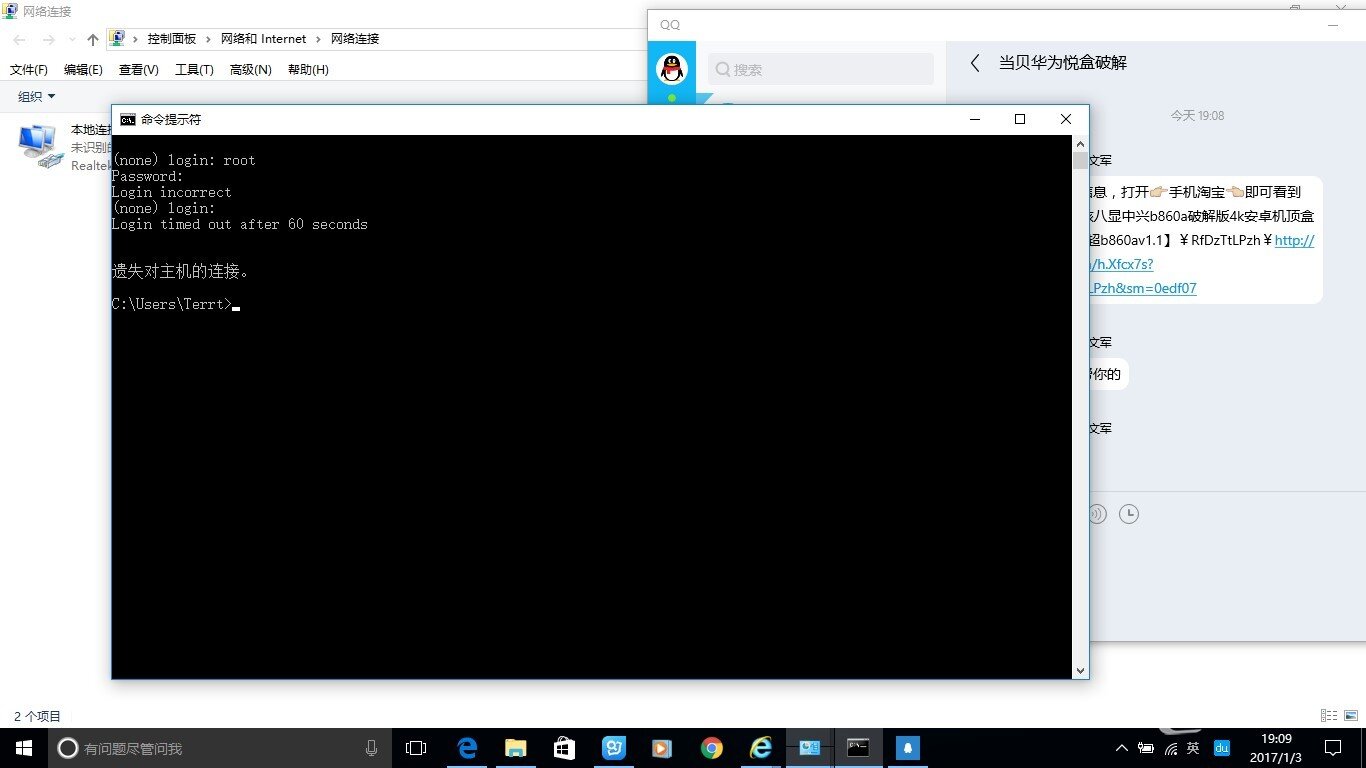
Task: Open File Explorer from taskbar
Action: [516, 748]
